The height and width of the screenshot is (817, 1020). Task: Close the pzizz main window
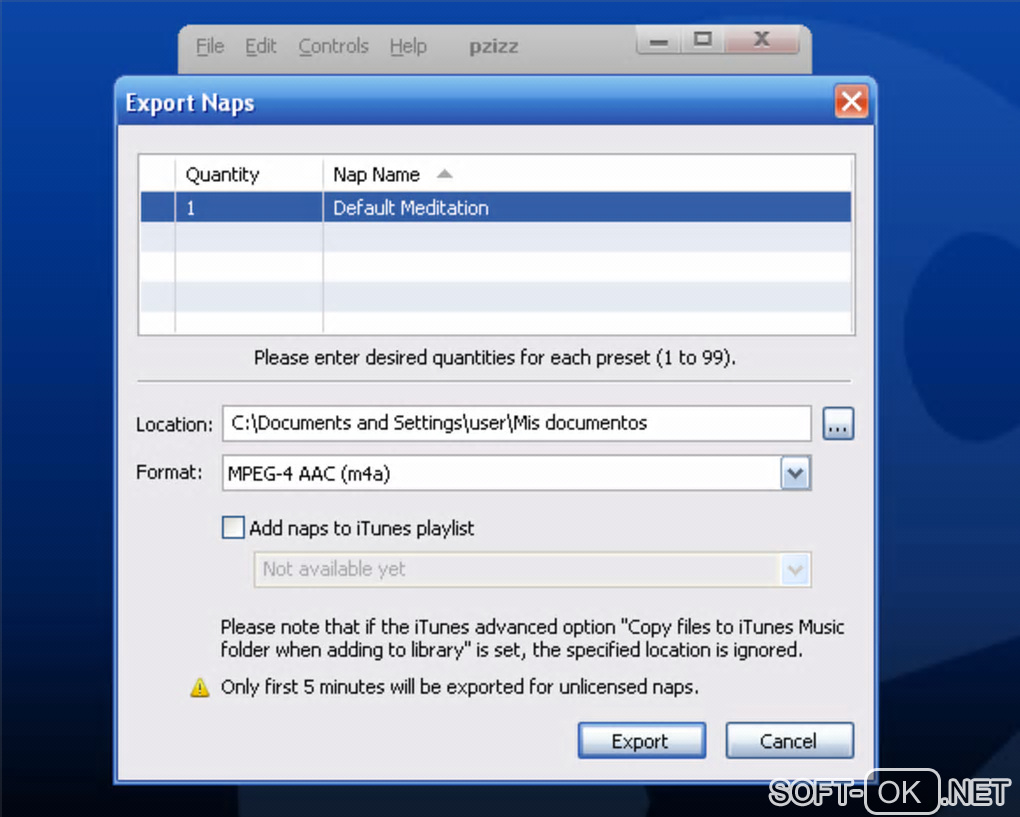[761, 40]
